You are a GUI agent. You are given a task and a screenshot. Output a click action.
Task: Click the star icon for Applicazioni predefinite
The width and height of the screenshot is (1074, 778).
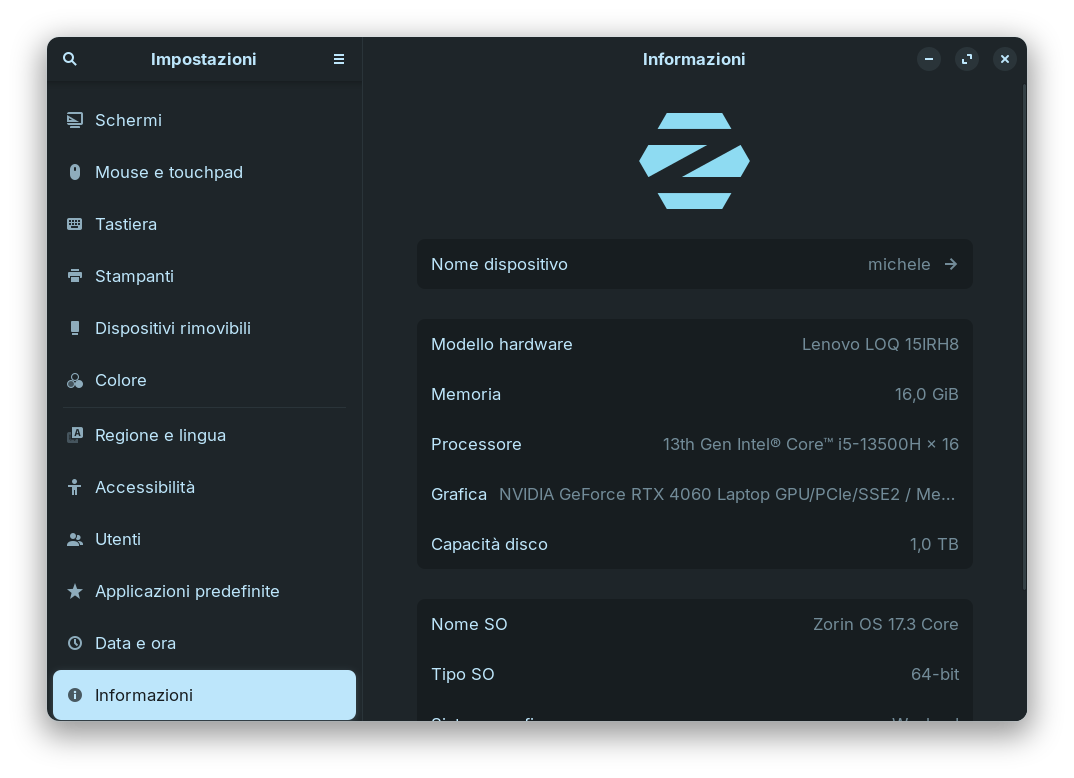75,591
